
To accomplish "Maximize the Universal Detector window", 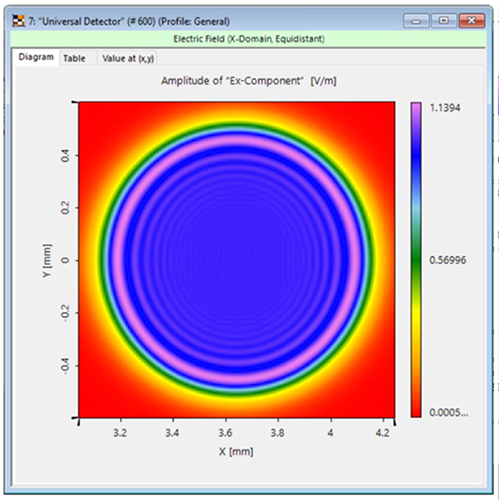I will (443, 21).
